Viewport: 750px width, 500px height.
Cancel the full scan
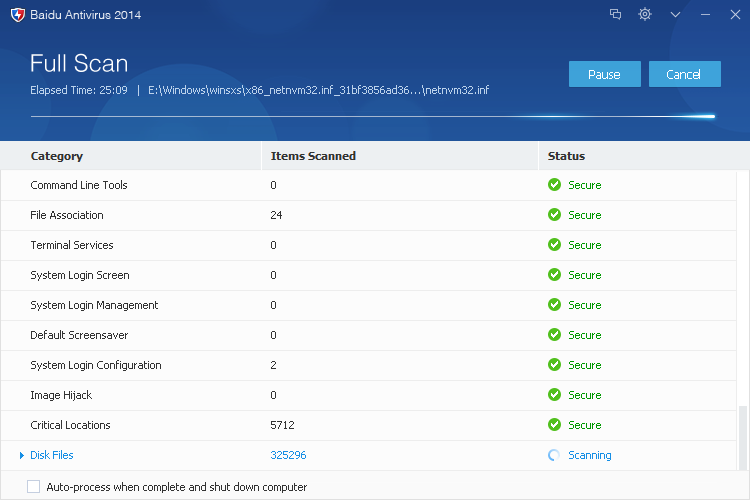pyautogui.click(x=684, y=74)
